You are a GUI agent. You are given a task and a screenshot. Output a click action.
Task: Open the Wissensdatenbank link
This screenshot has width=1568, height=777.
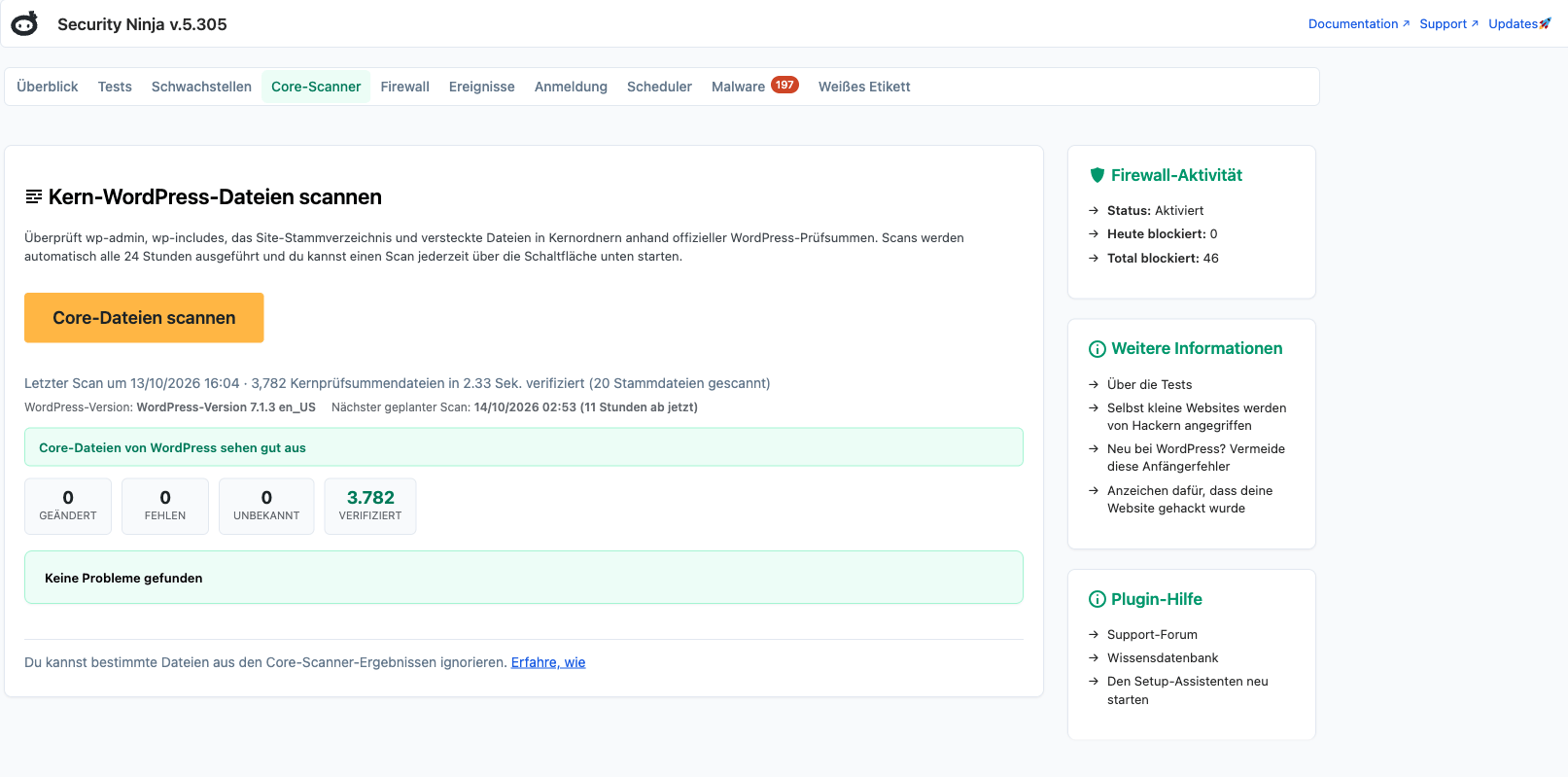click(1163, 658)
